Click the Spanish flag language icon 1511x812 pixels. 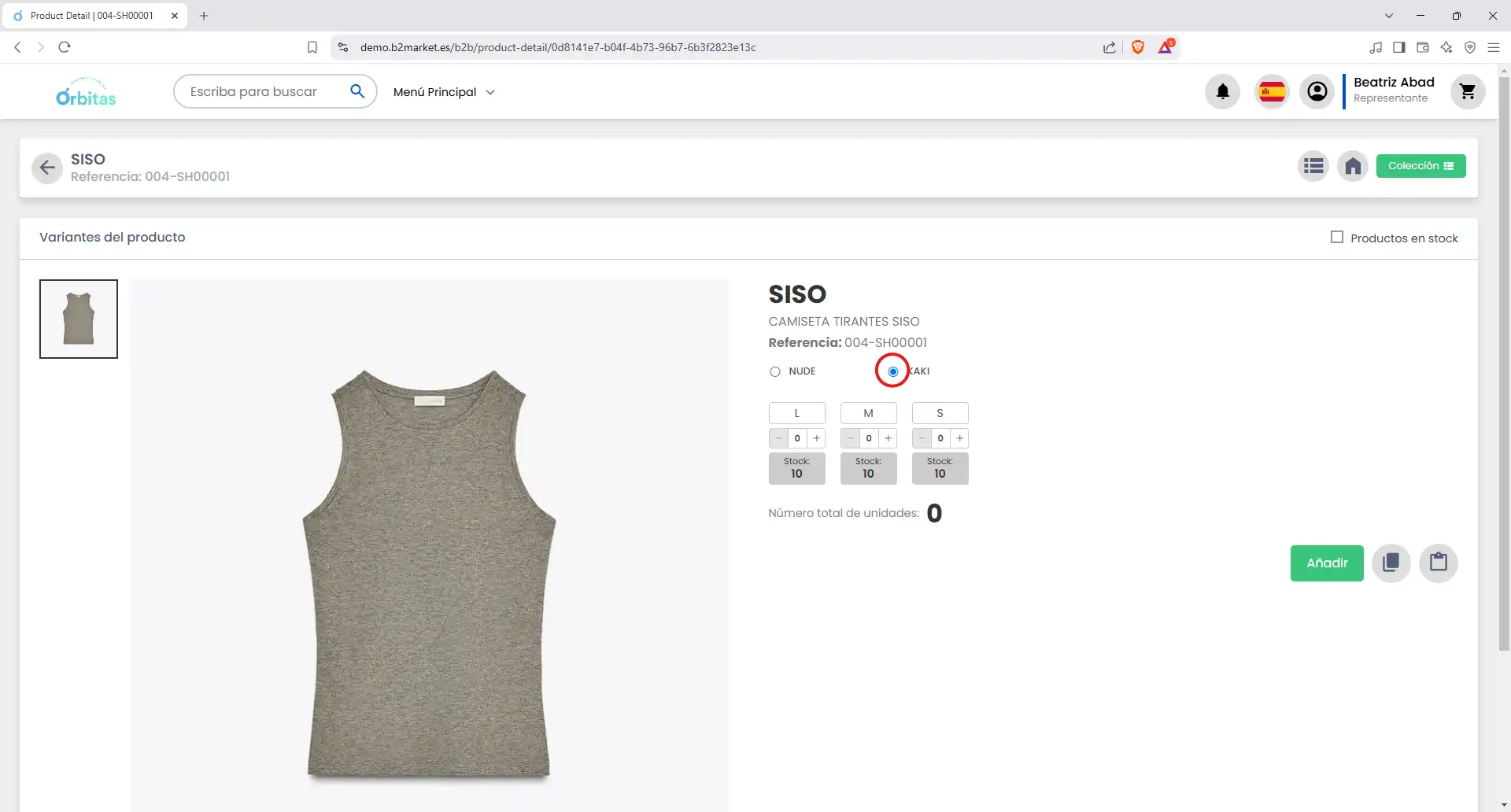coord(1272,92)
